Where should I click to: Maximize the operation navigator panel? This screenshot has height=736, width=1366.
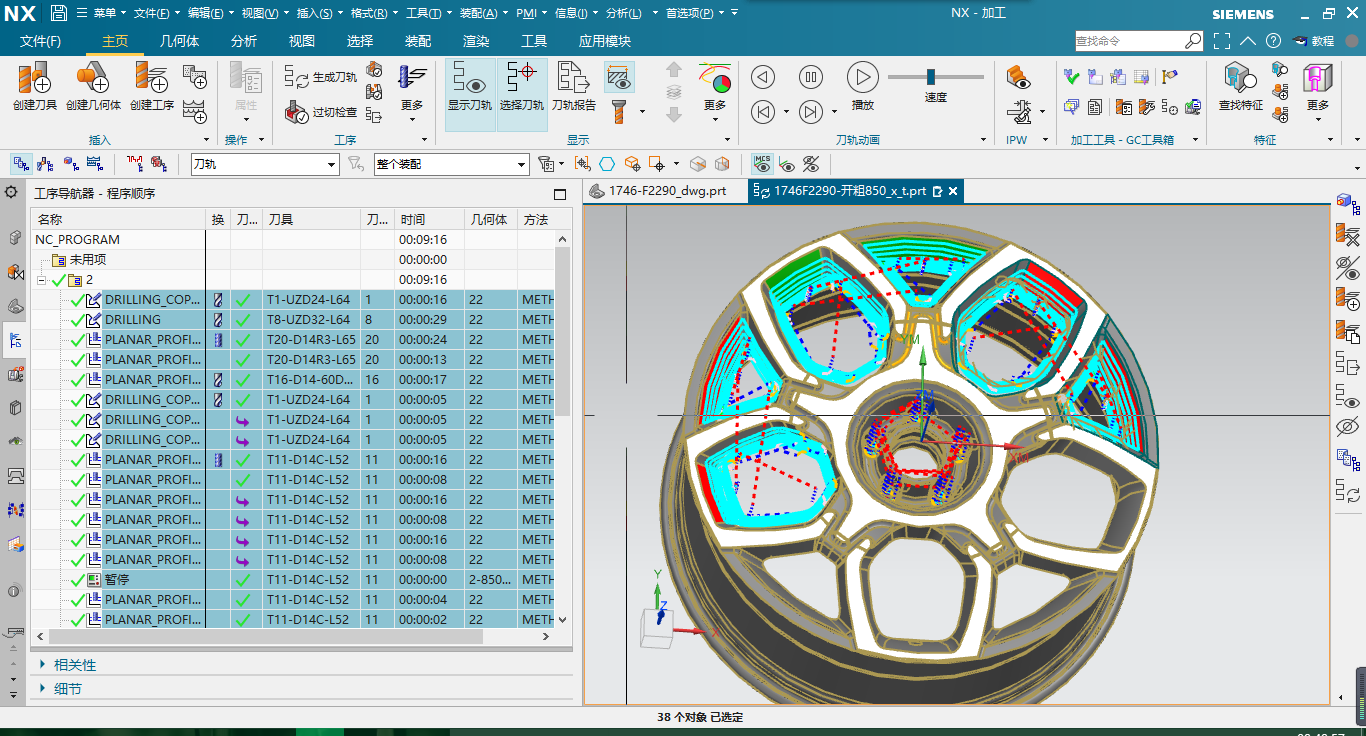point(560,194)
